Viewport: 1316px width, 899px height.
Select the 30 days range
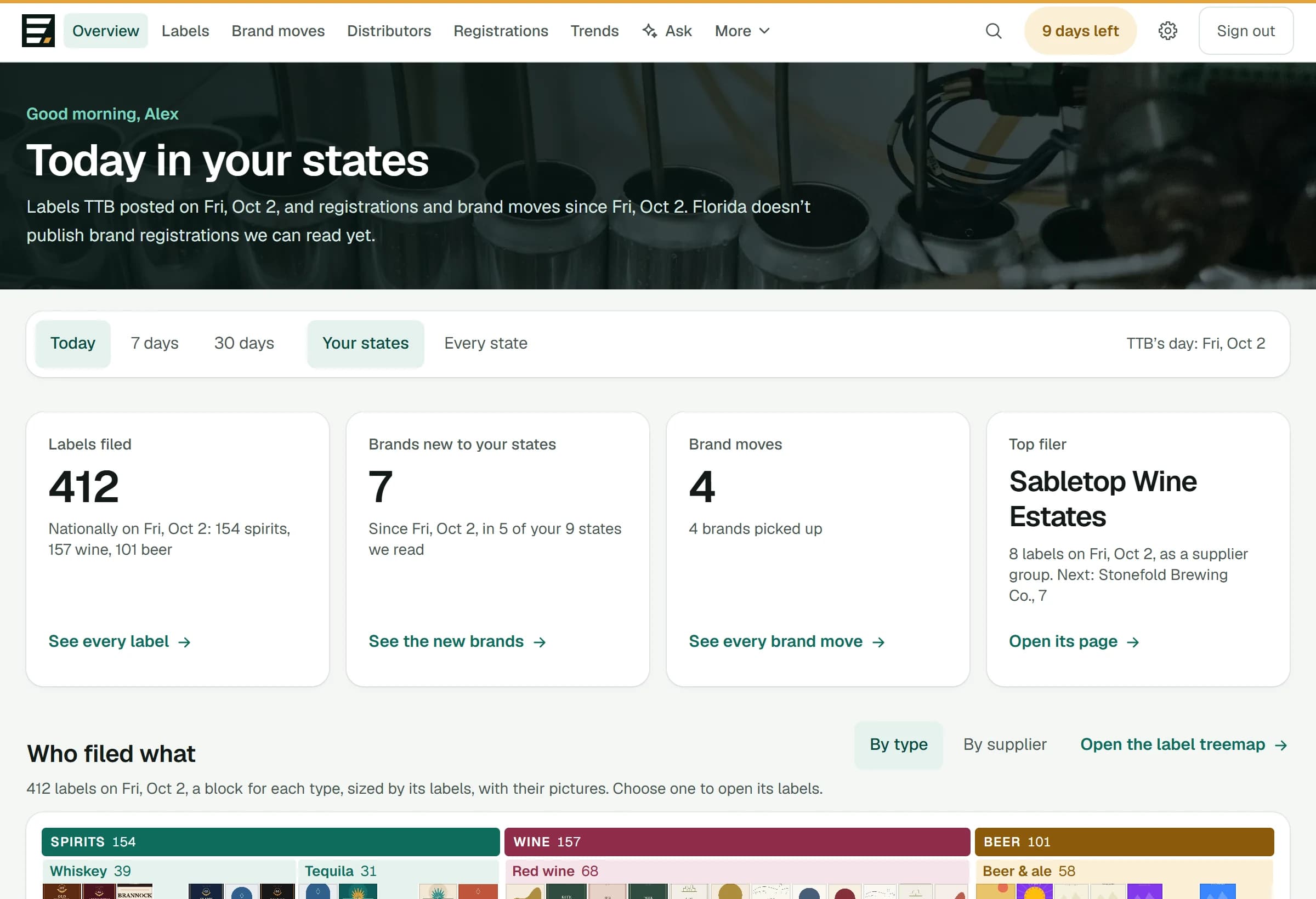[x=244, y=343]
